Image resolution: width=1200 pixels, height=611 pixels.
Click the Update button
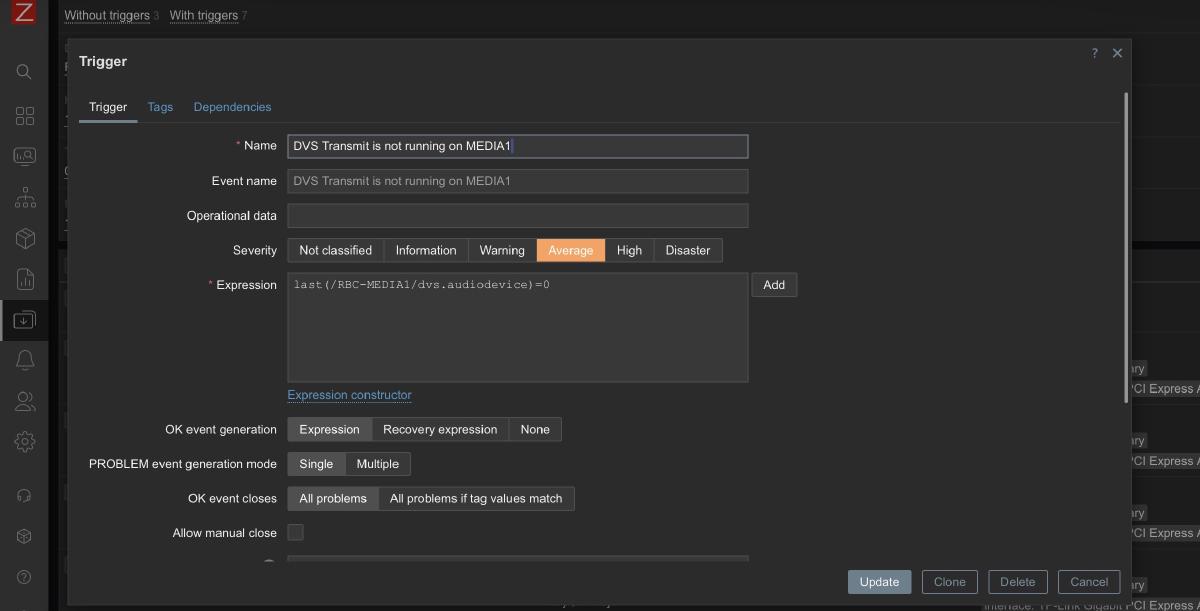(879, 582)
